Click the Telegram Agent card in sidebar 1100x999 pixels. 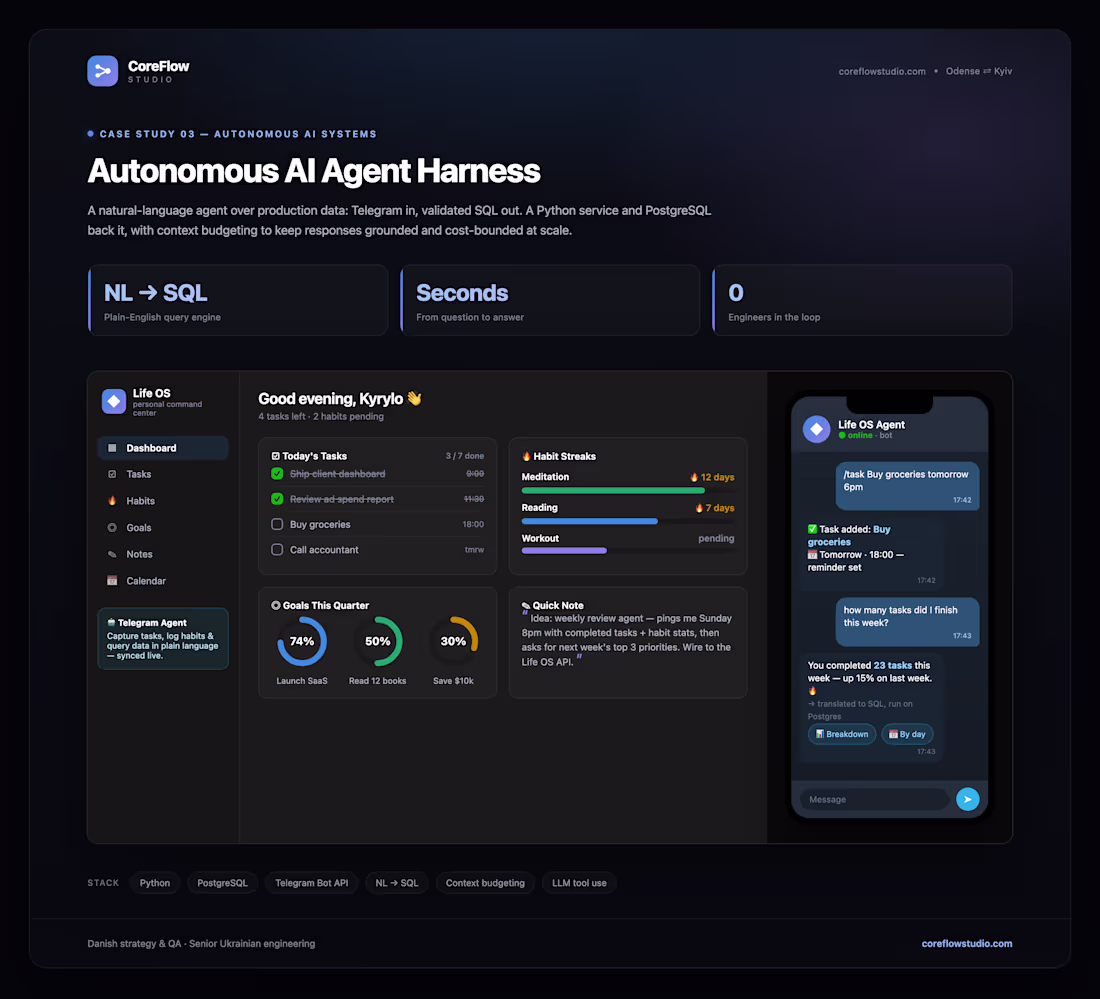[163, 638]
